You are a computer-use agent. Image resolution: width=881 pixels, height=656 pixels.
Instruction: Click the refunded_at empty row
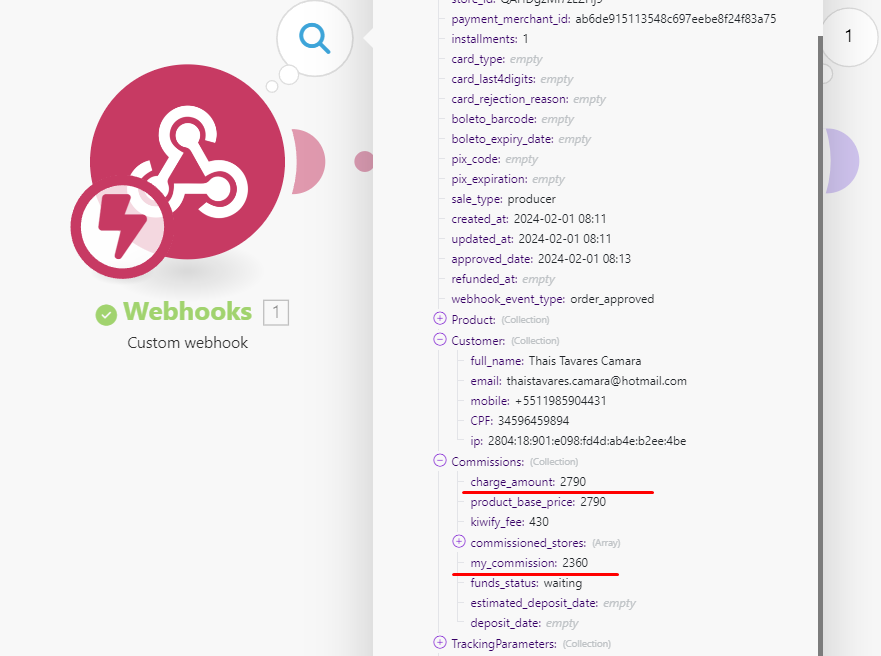click(503, 279)
